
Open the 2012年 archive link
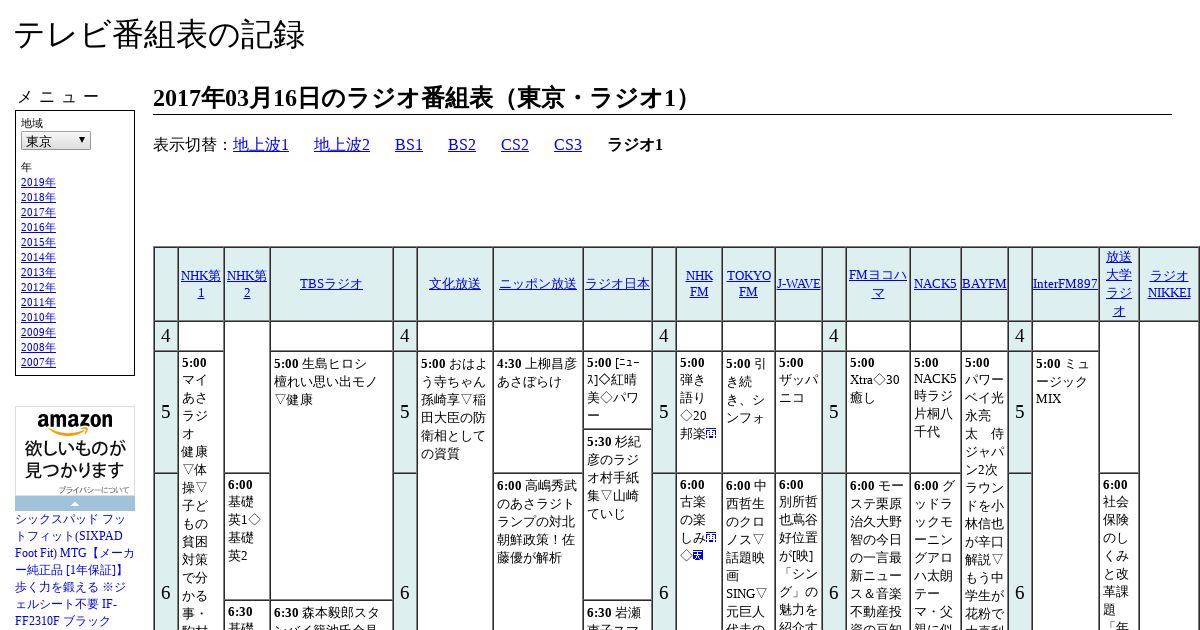tap(38, 287)
